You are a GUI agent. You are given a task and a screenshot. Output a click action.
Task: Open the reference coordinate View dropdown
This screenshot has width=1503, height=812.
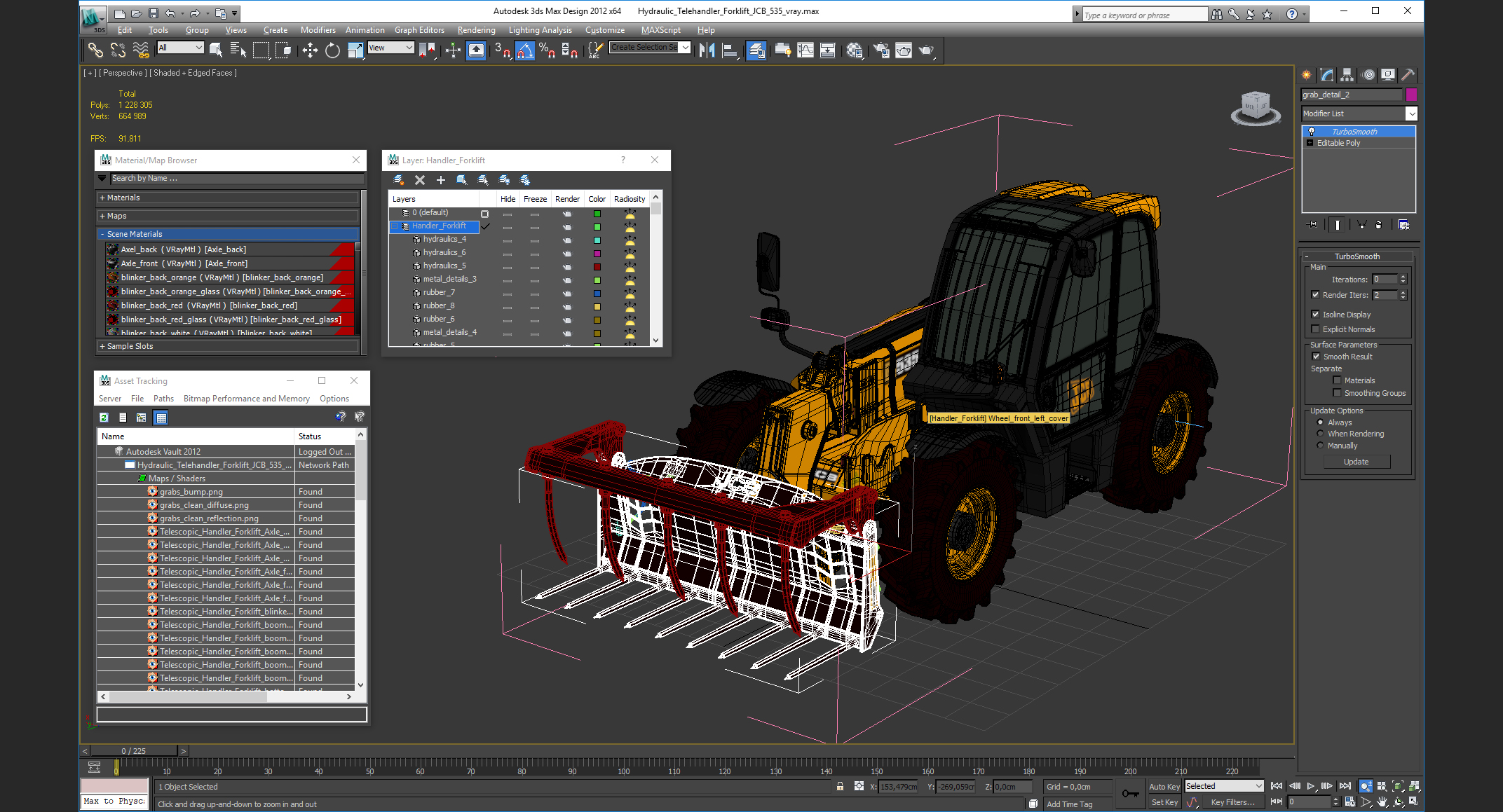click(x=390, y=48)
